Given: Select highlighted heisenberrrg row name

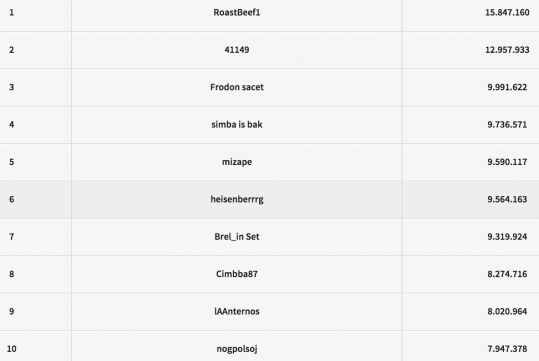Looking at the screenshot, I should 236,199.
